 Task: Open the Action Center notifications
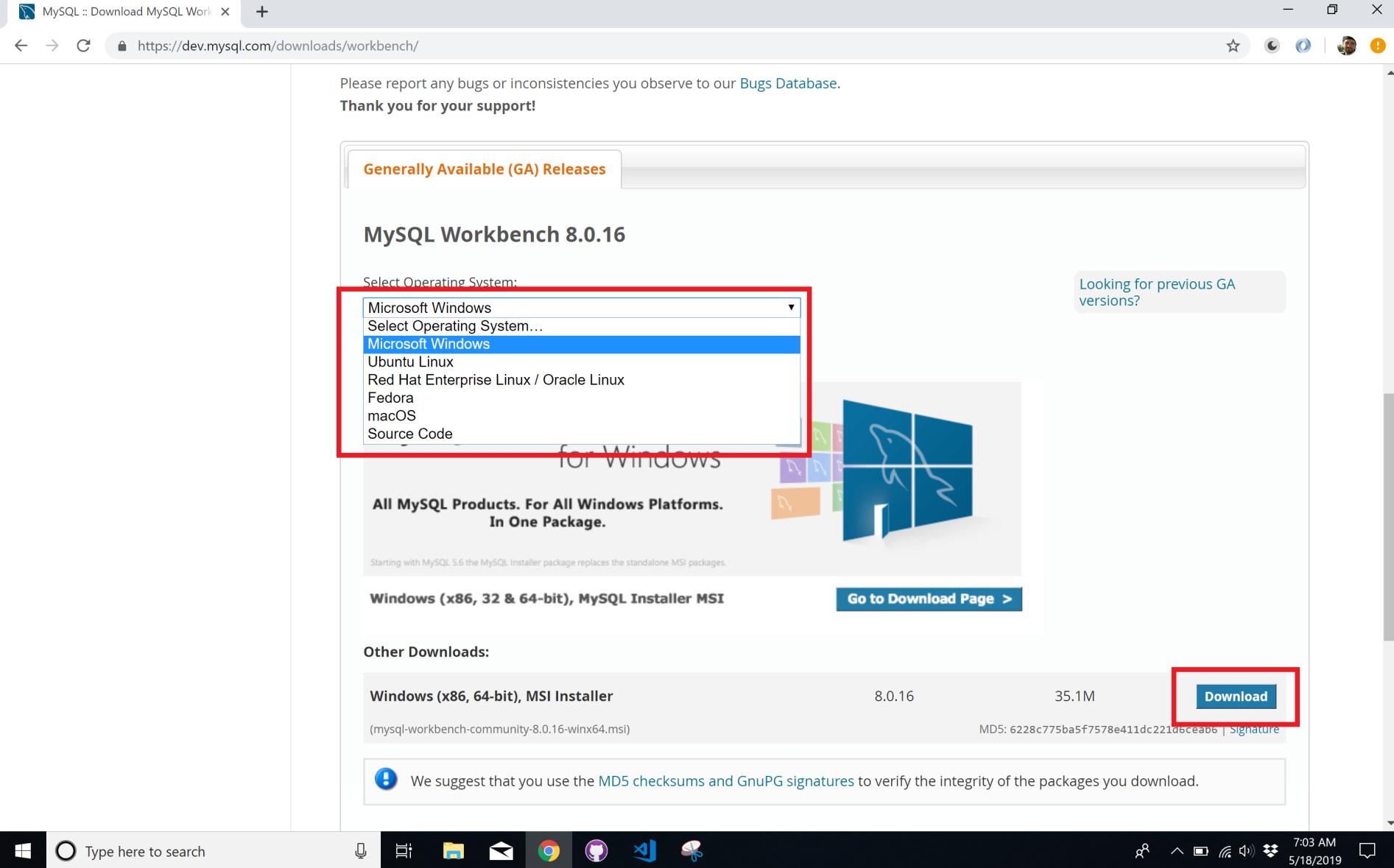[x=1367, y=851]
